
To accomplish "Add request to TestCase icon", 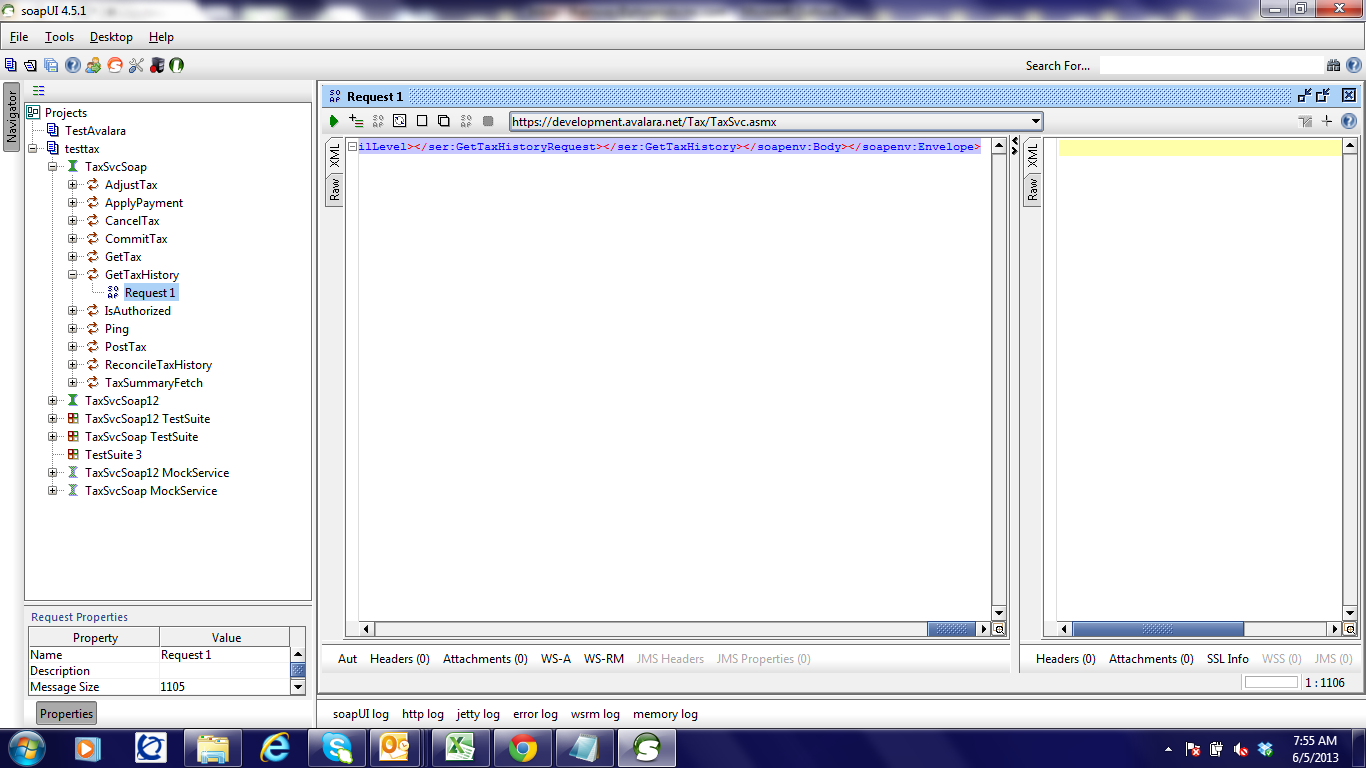I will click(356, 121).
